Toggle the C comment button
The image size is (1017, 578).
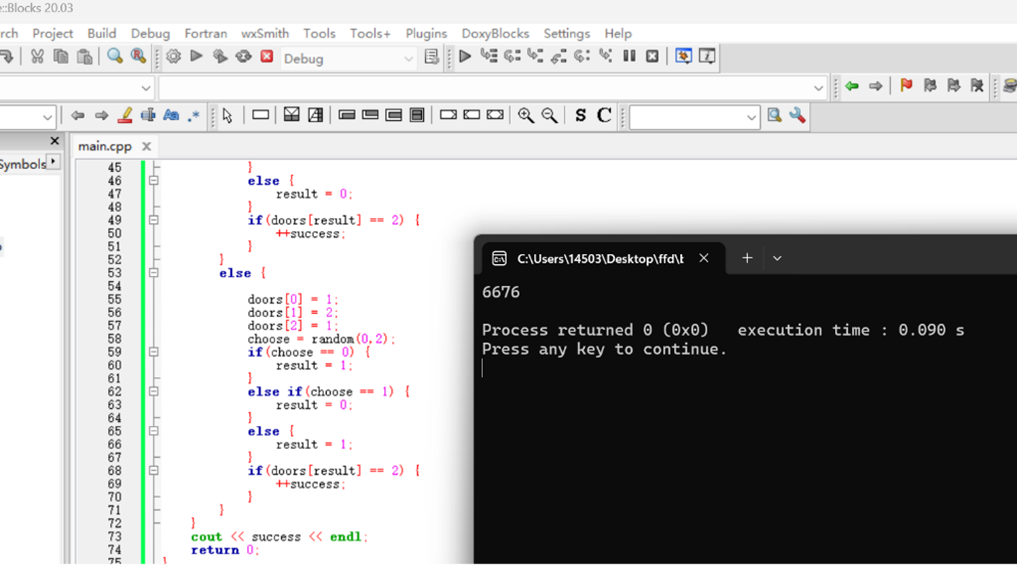coord(604,115)
